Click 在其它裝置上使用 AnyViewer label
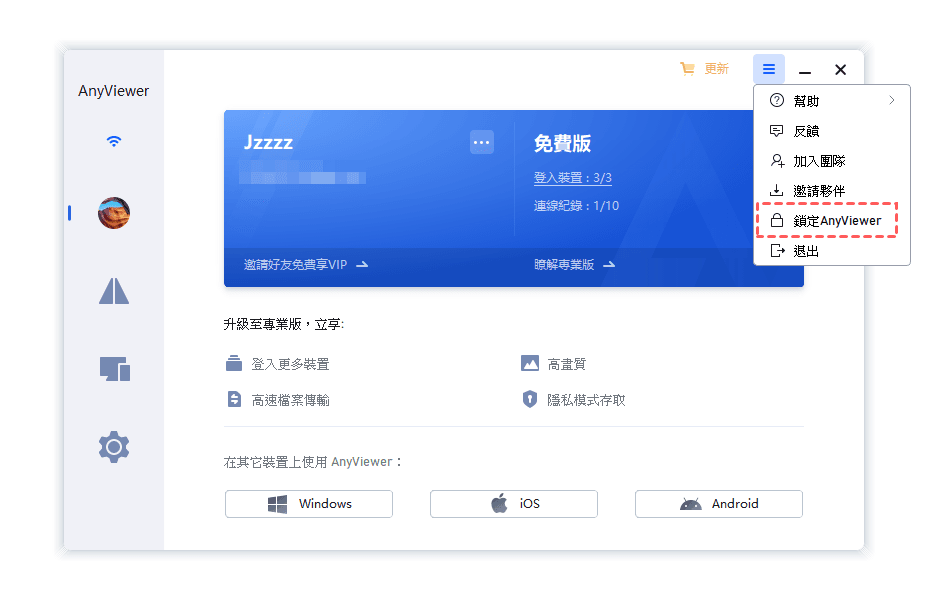This screenshot has width=943, height=604. pos(312,462)
